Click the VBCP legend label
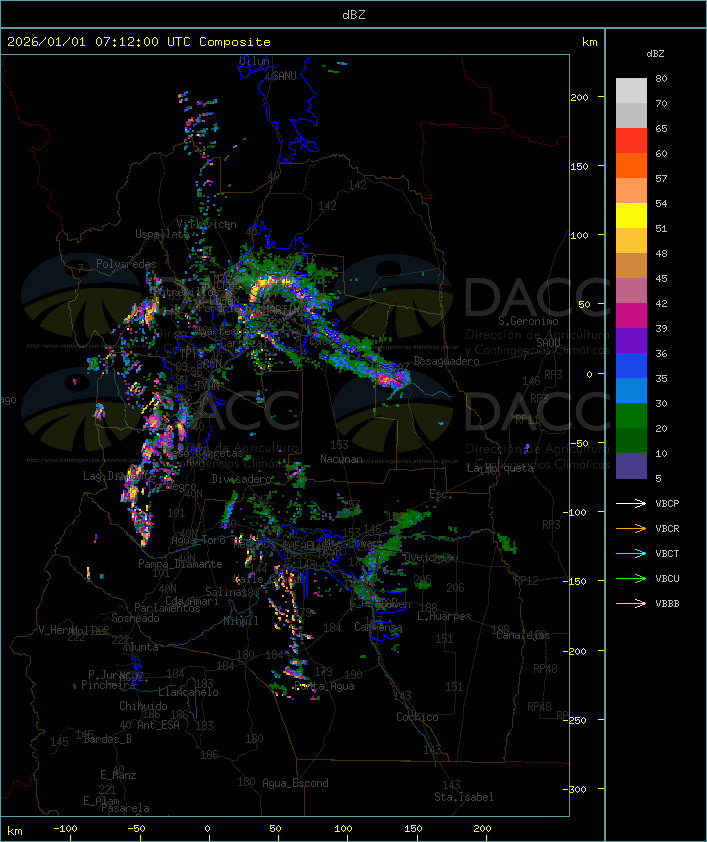Viewport: 707px width, 842px height. point(667,503)
